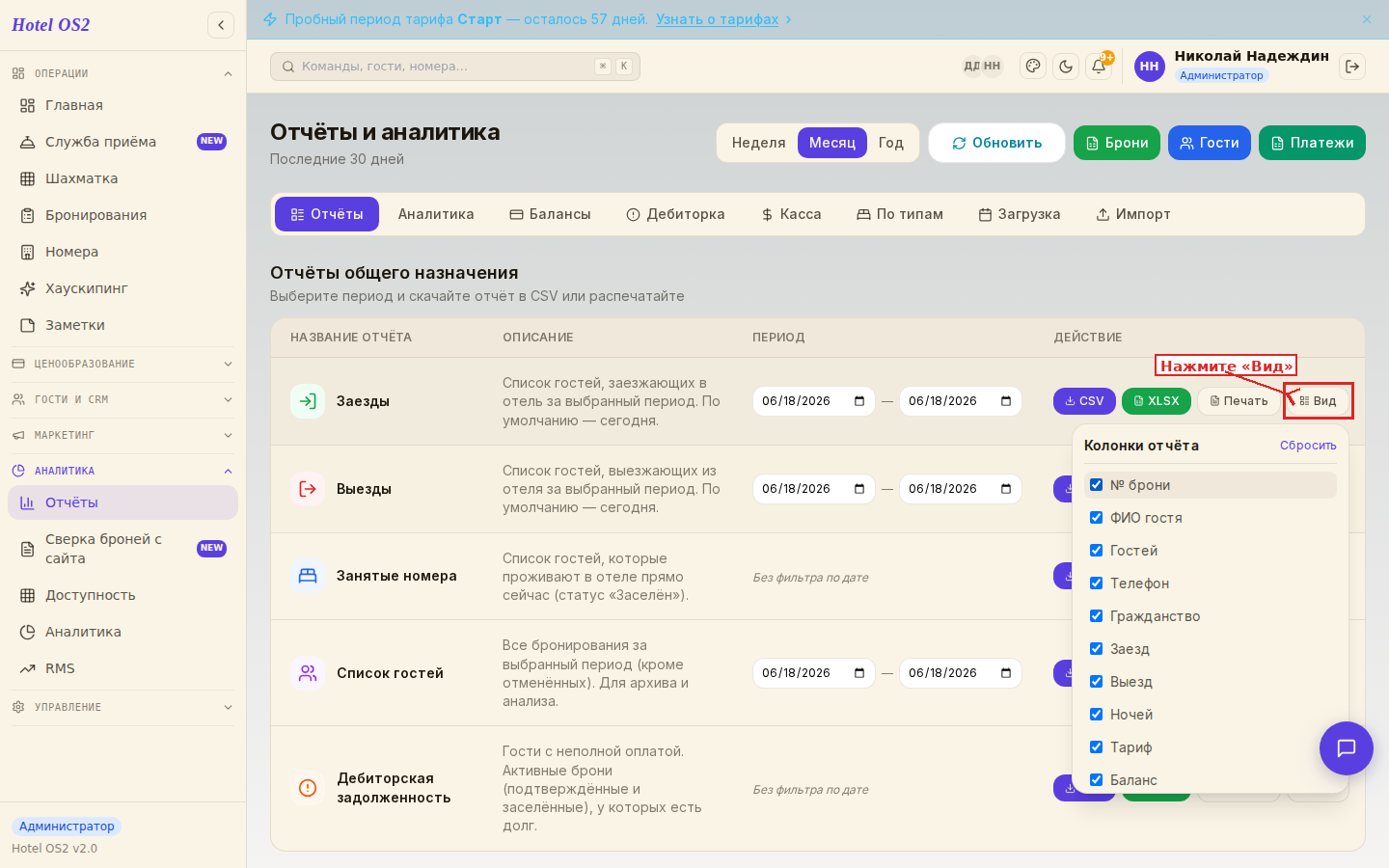Uncheck the № брони column
Image resolution: width=1389 pixels, height=868 pixels.
click(x=1096, y=485)
